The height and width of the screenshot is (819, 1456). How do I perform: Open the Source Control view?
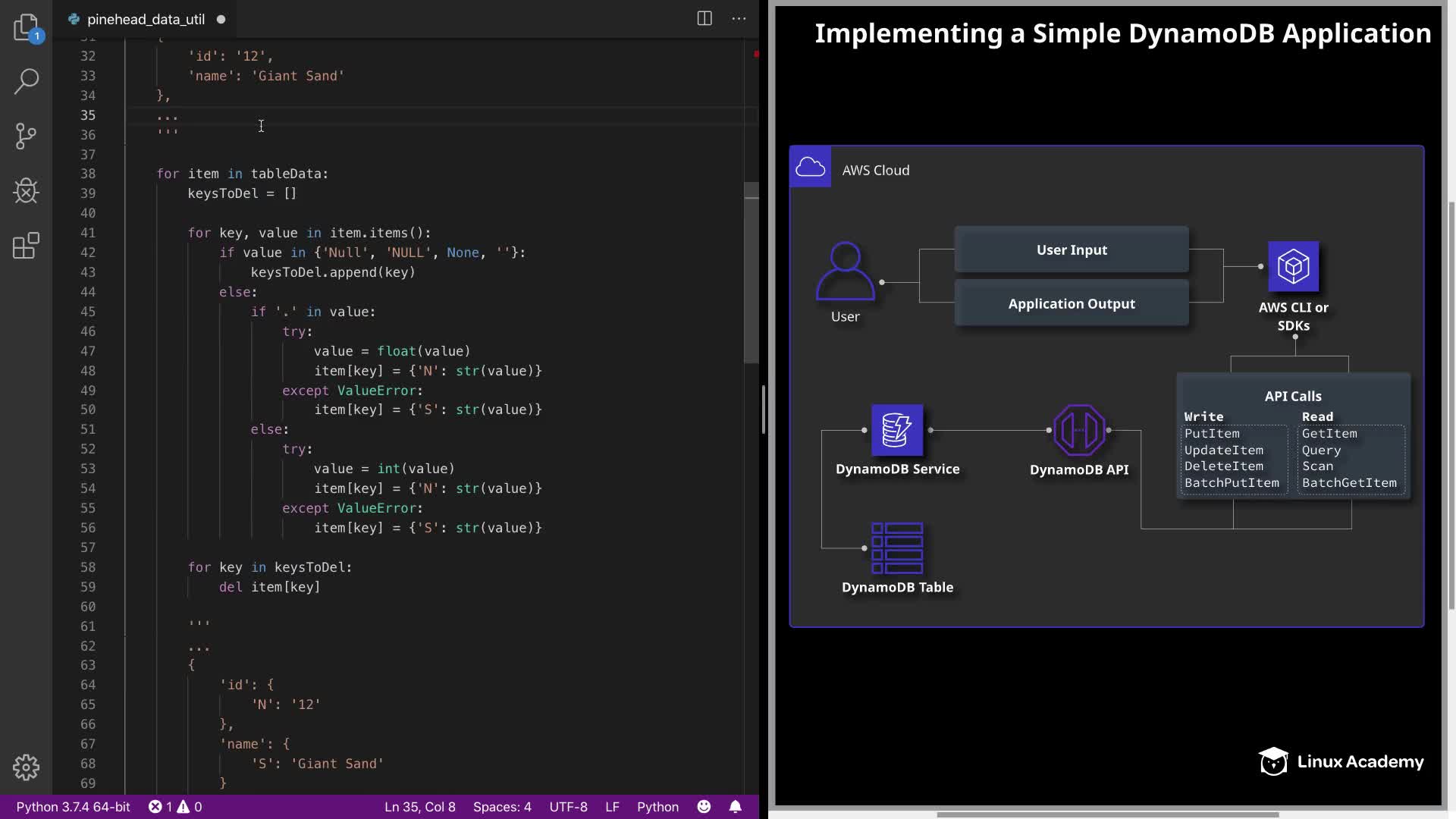[x=26, y=136]
